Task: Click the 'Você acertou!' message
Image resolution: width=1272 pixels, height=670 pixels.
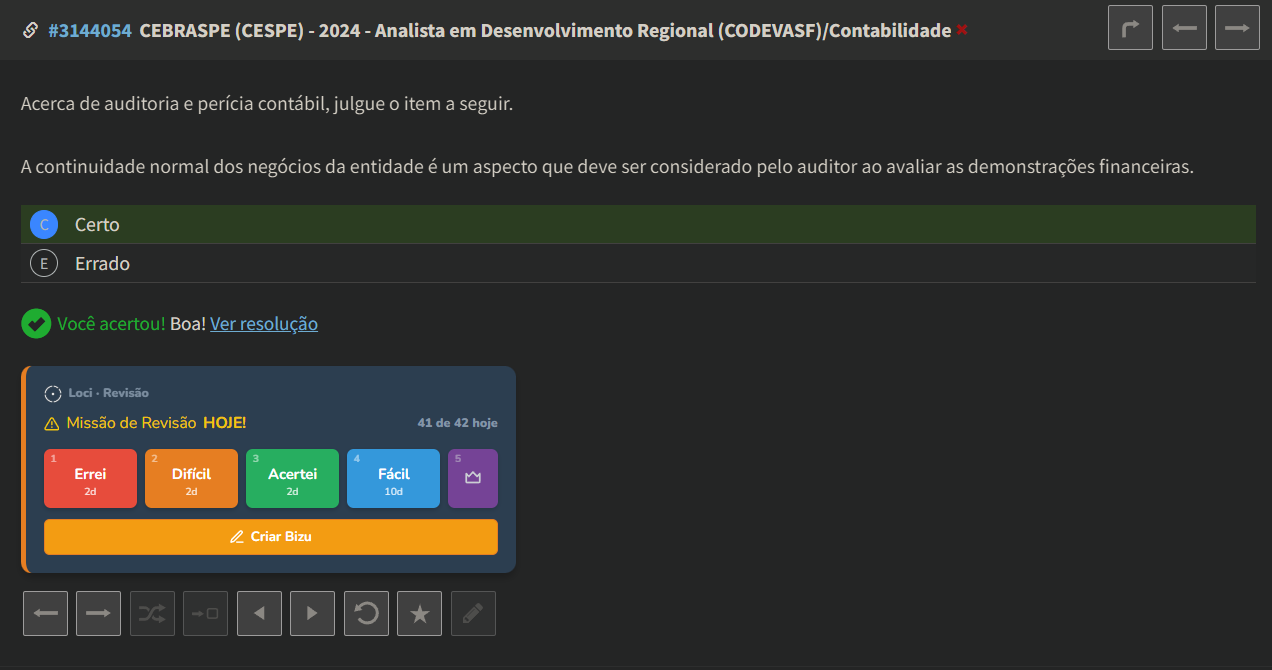Action: (111, 324)
